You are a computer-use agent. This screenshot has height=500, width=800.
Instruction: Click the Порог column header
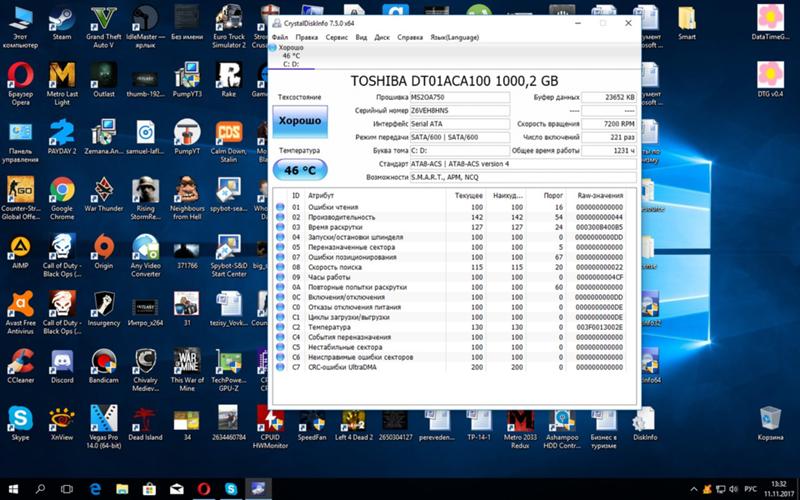(546, 195)
